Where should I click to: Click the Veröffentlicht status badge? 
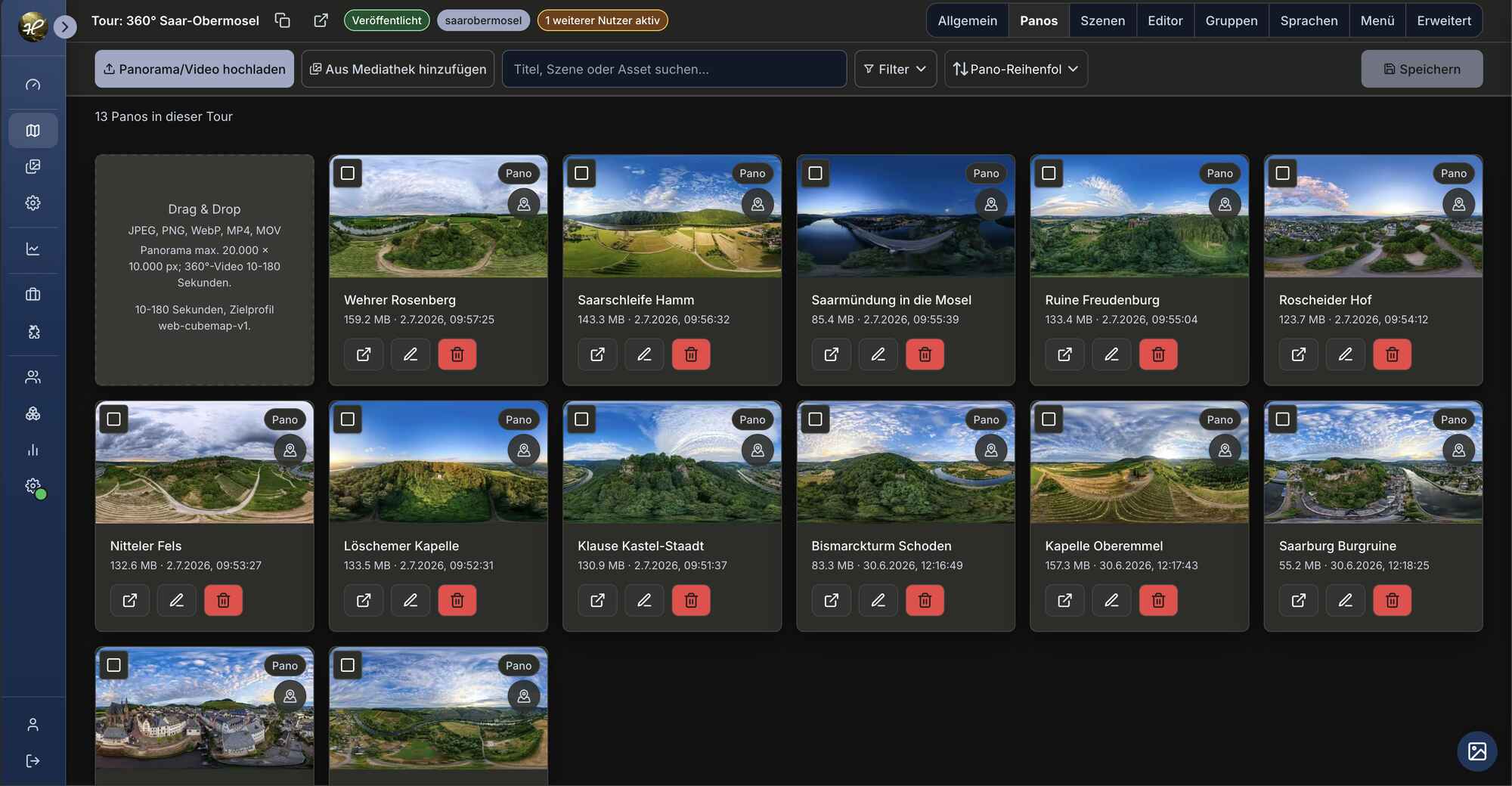point(387,20)
